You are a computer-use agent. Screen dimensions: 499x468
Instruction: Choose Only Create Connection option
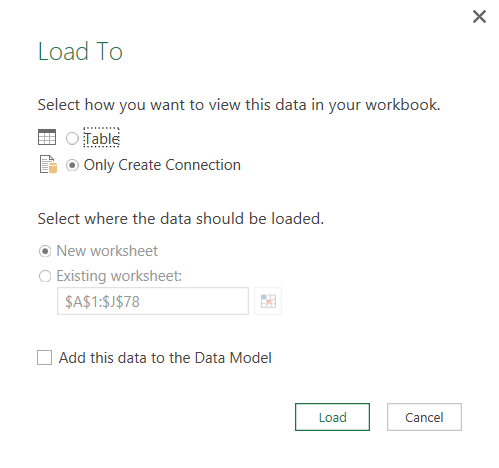click(72, 165)
